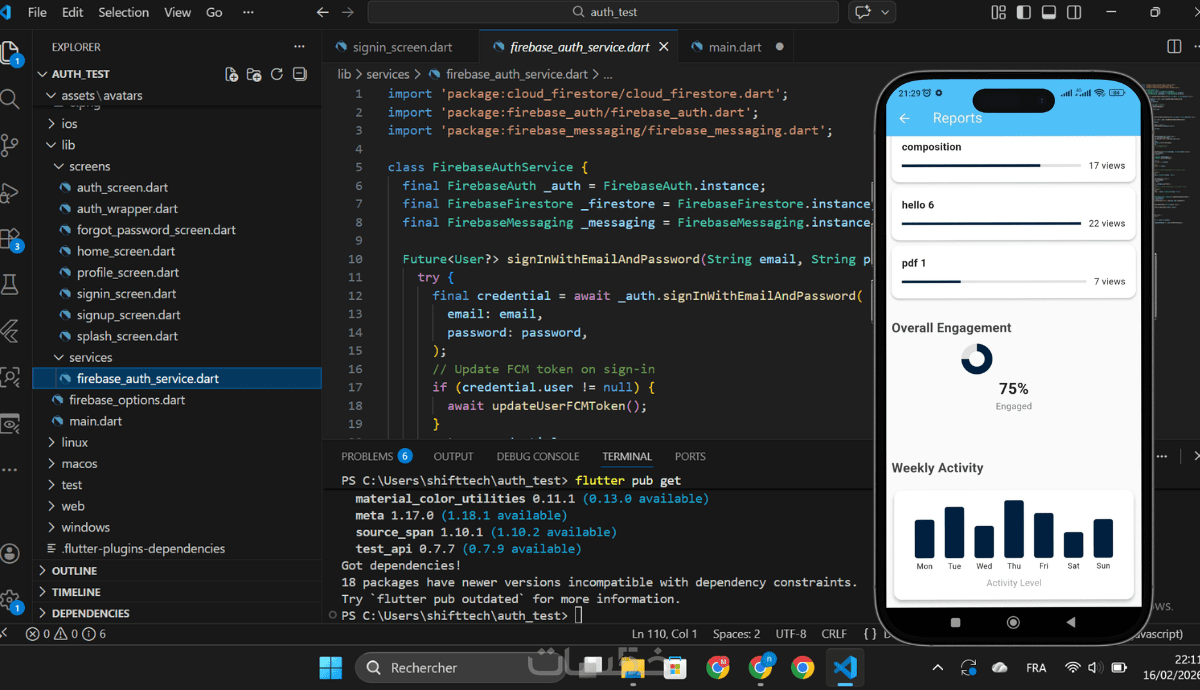
Task: Open the Testing flask icon view
Action: click(10, 285)
